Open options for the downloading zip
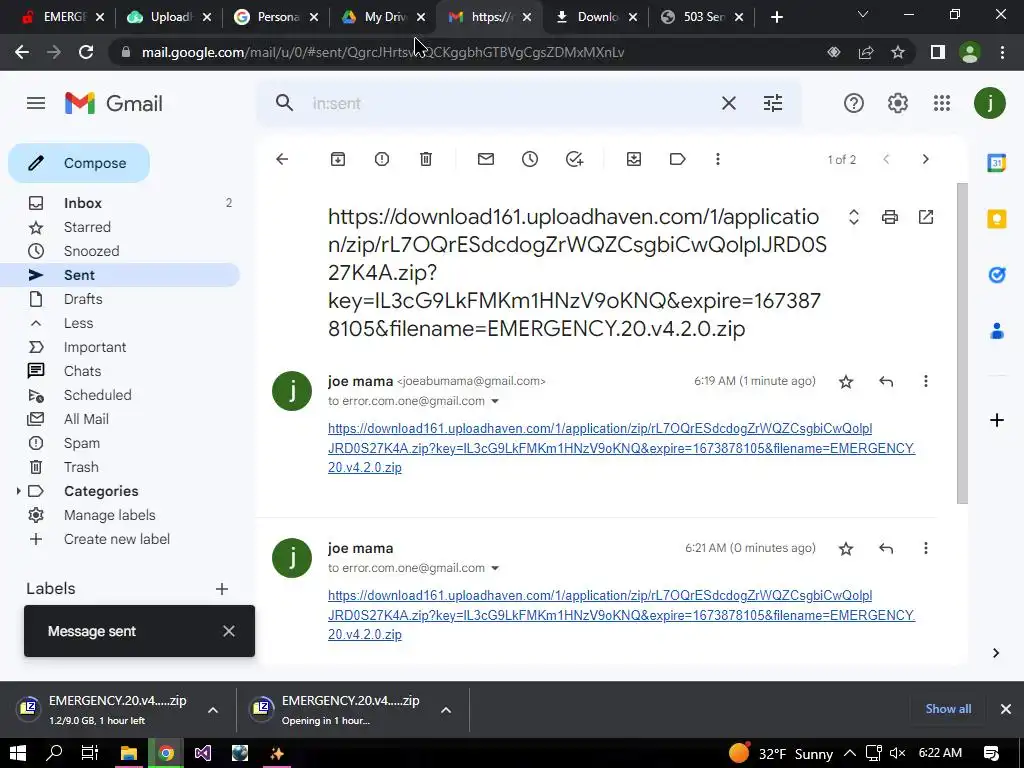Image resolution: width=1024 pixels, height=768 pixels. tap(213, 710)
